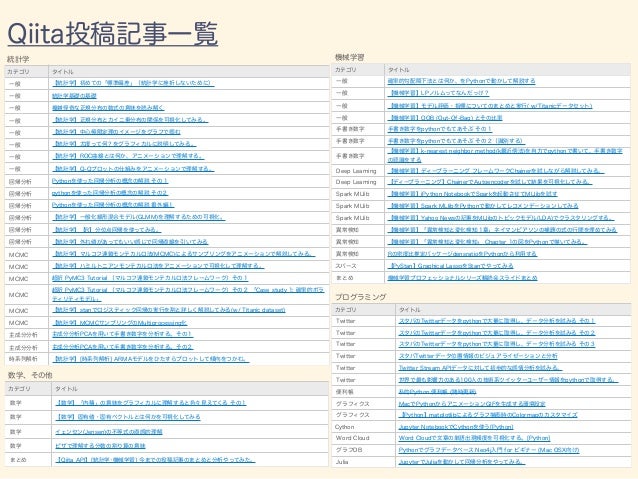Open Pythonを使った回帰分析 その1 link
This screenshot has height=479, width=638.
pos(110,181)
